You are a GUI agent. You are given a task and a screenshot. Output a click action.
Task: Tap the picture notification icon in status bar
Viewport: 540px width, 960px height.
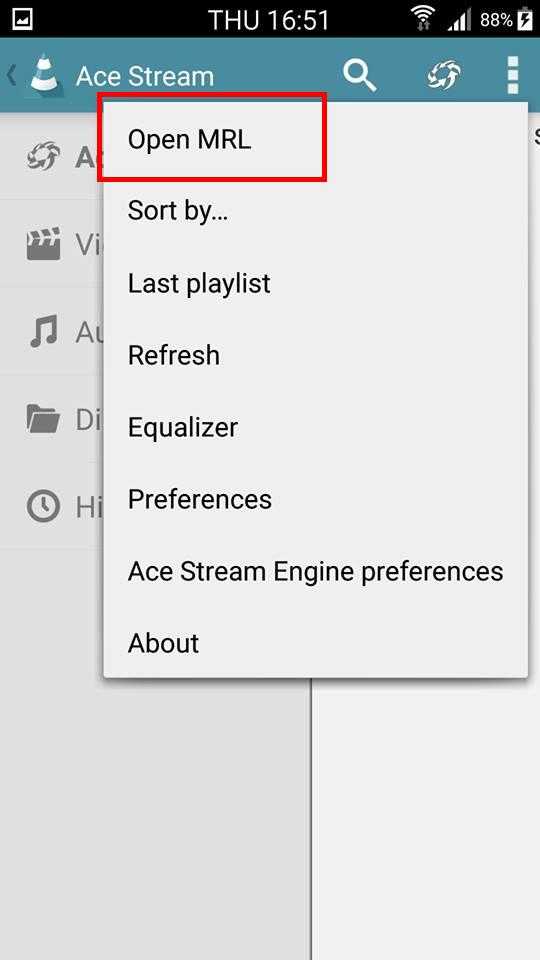click(x=23, y=20)
